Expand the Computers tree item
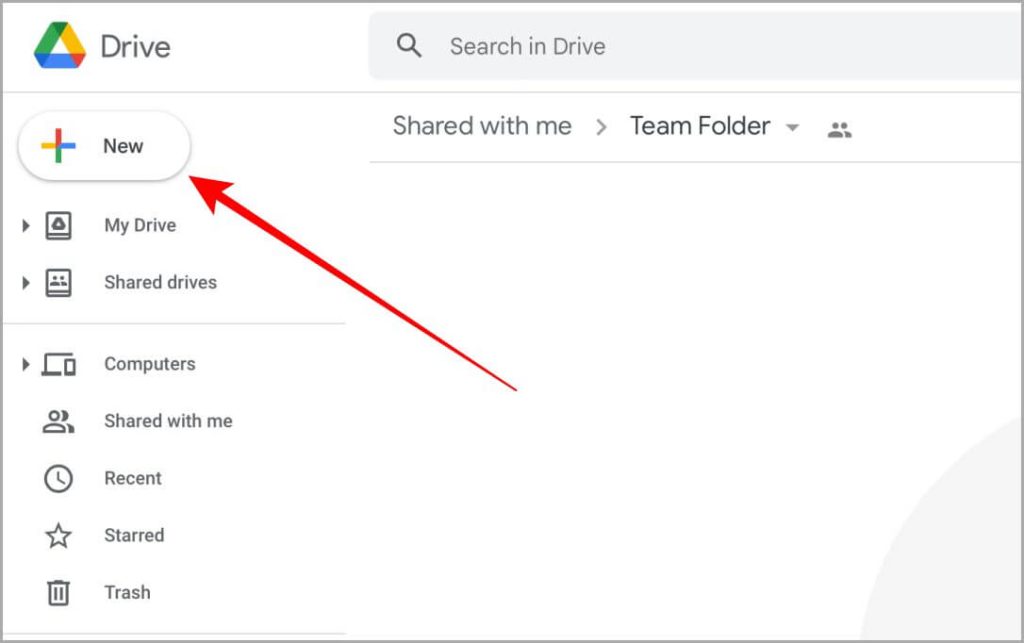1024x643 pixels. pos(25,364)
